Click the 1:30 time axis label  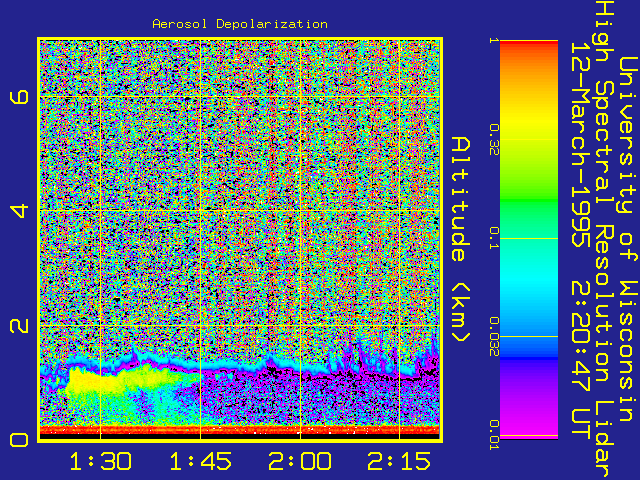coord(100,461)
